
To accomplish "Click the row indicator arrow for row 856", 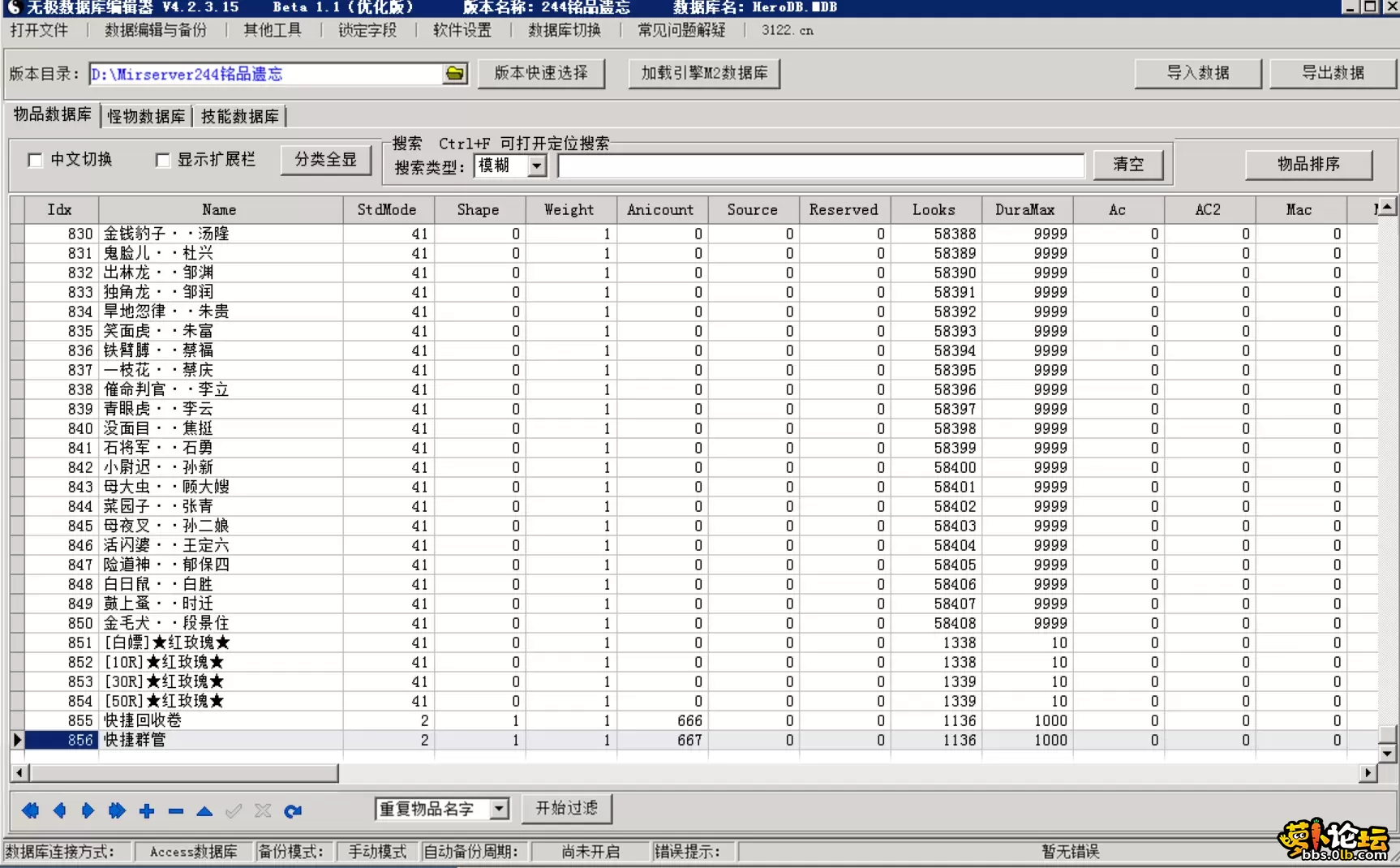I will point(17,740).
